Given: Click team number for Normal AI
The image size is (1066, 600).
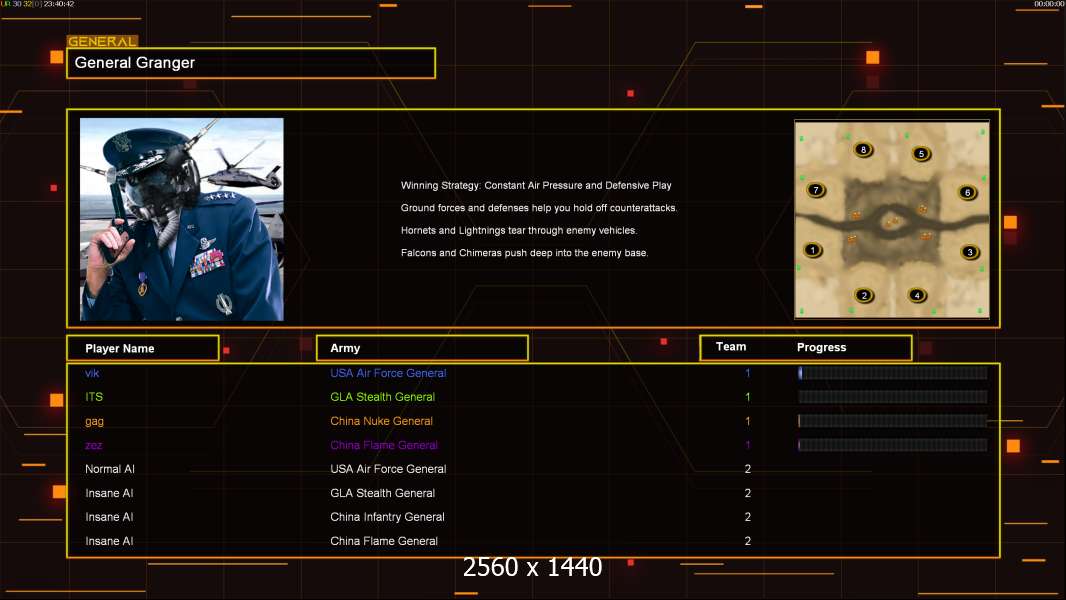Looking at the screenshot, I should pyautogui.click(x=747, y=469).
